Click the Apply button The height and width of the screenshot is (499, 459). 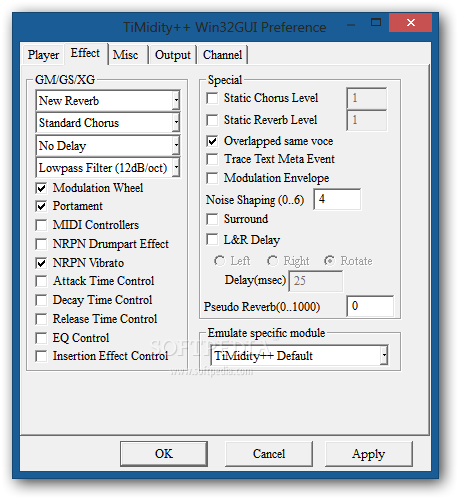pyautogui.click(x=369, y=453)
